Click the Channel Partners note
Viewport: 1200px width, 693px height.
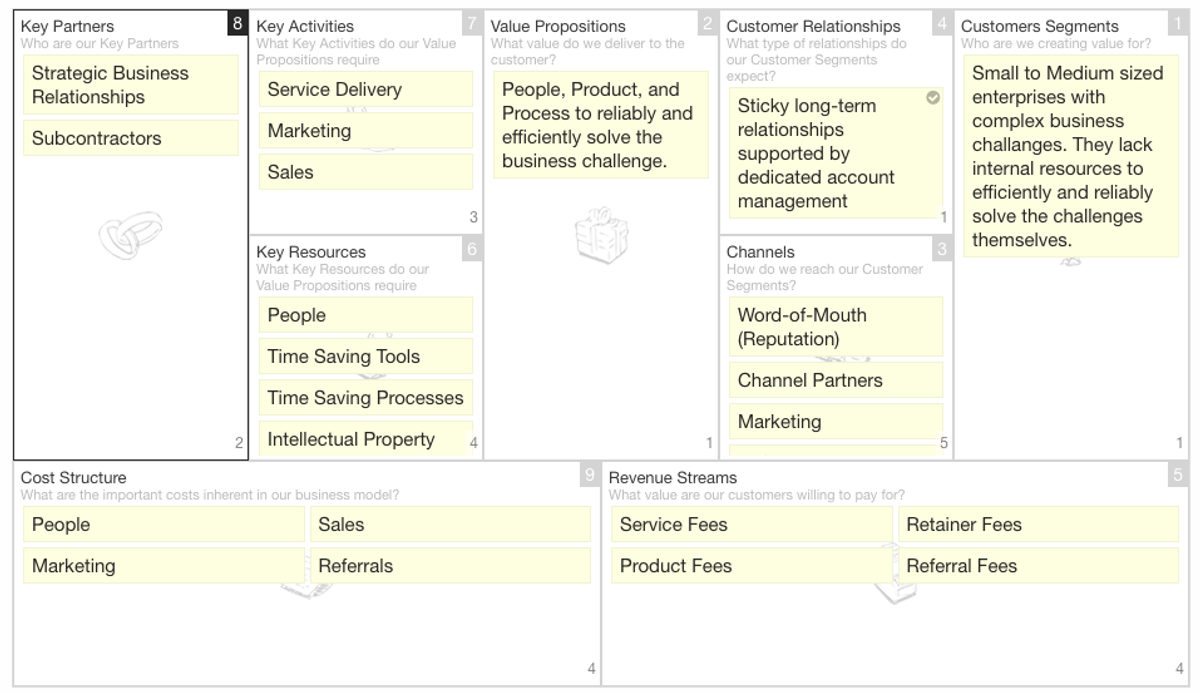pyautogui.click(x=836, y=380)
